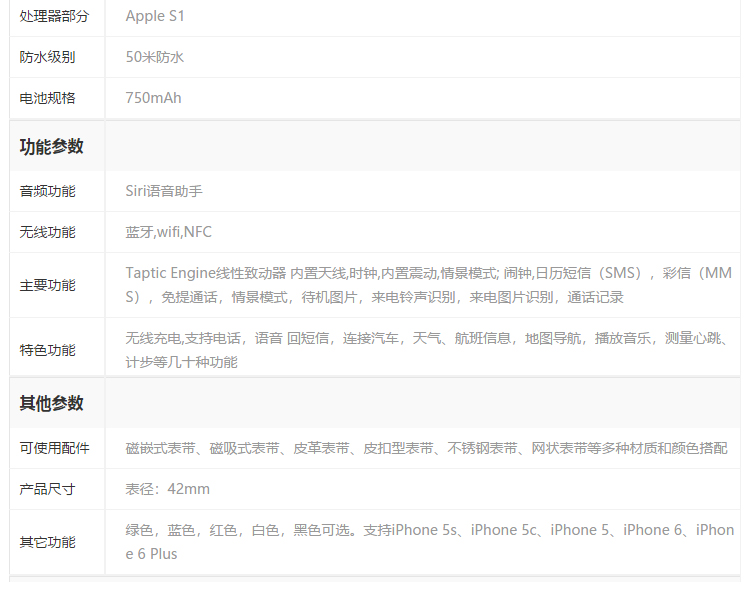
Task: Select the 主要功能 label
Action: click(x=47, y=286)
